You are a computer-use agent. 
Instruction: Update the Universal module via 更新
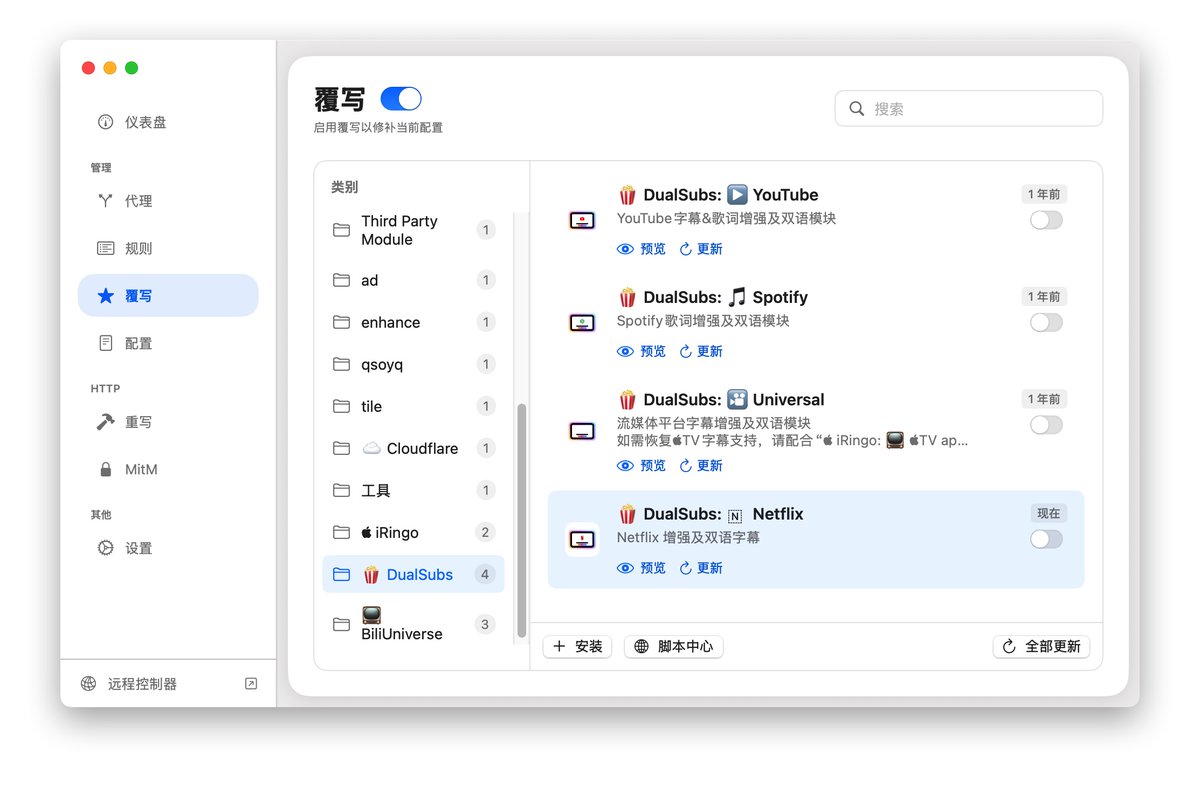701,465
